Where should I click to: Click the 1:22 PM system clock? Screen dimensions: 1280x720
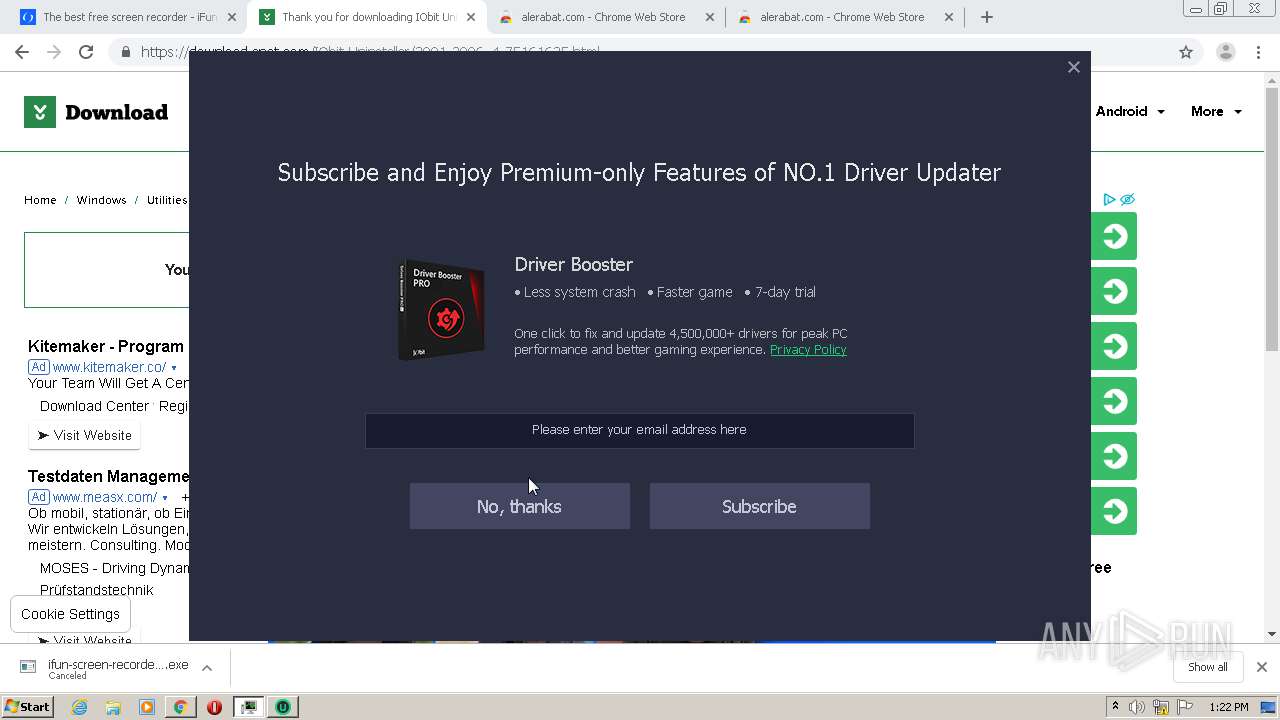[1229, 707]
